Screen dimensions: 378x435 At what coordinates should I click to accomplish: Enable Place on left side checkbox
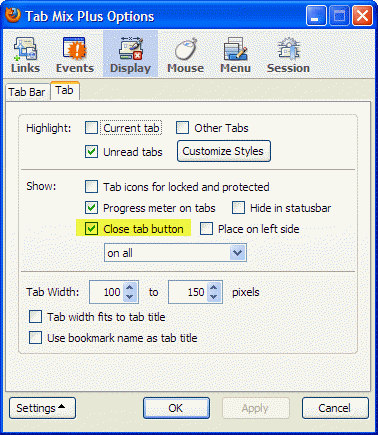pyautogui.click(x=206, y=229)
